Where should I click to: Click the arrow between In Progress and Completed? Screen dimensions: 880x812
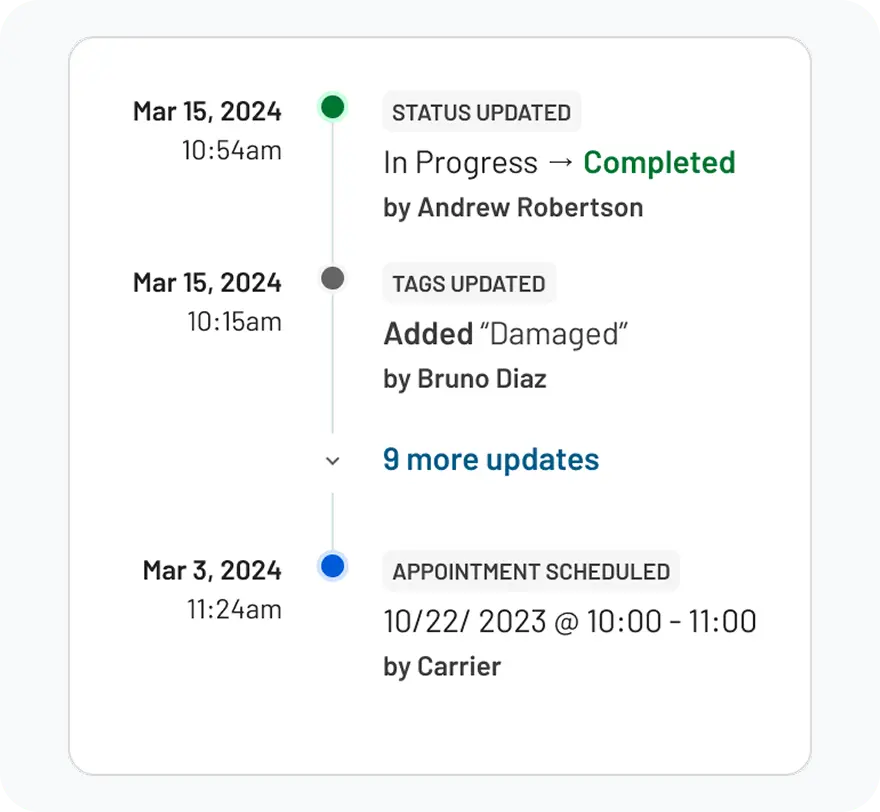coord(557,162)
